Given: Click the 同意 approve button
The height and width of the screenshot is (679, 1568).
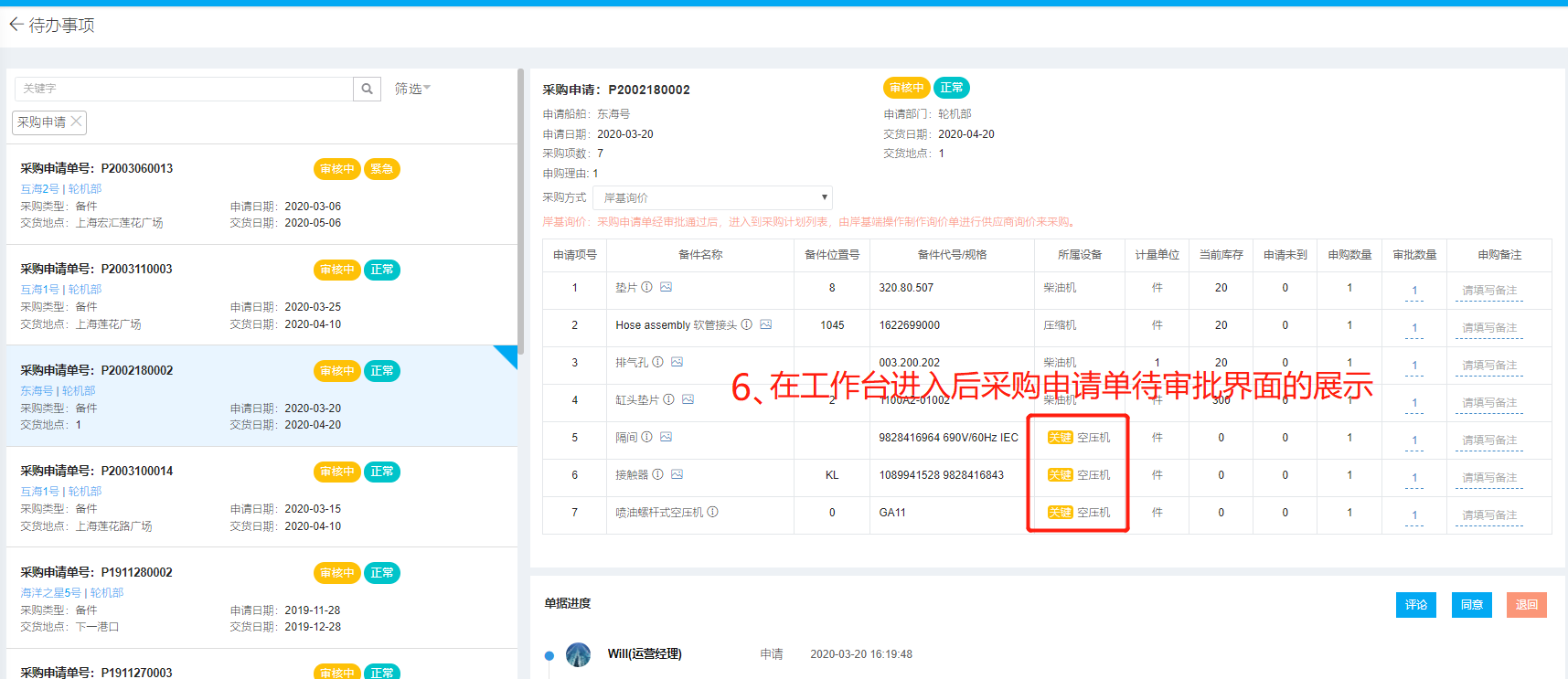Looking at the screenshot, I should (x=1472, y=605).
